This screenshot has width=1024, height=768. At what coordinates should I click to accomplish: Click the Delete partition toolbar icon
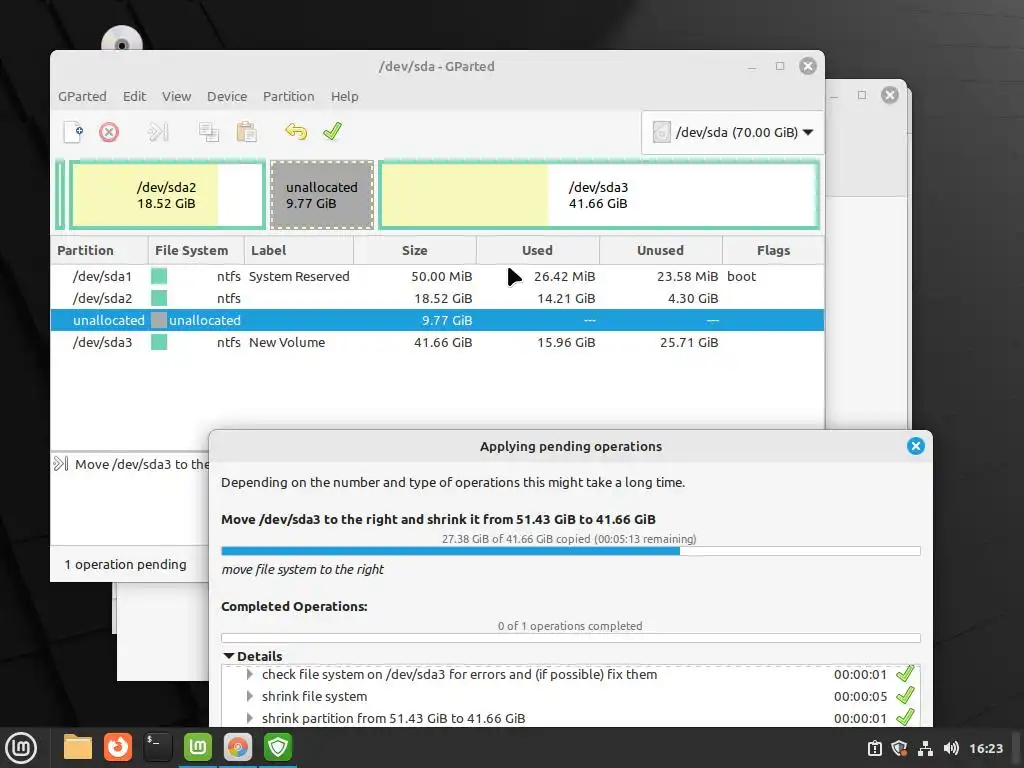click(x=109, y=132)
